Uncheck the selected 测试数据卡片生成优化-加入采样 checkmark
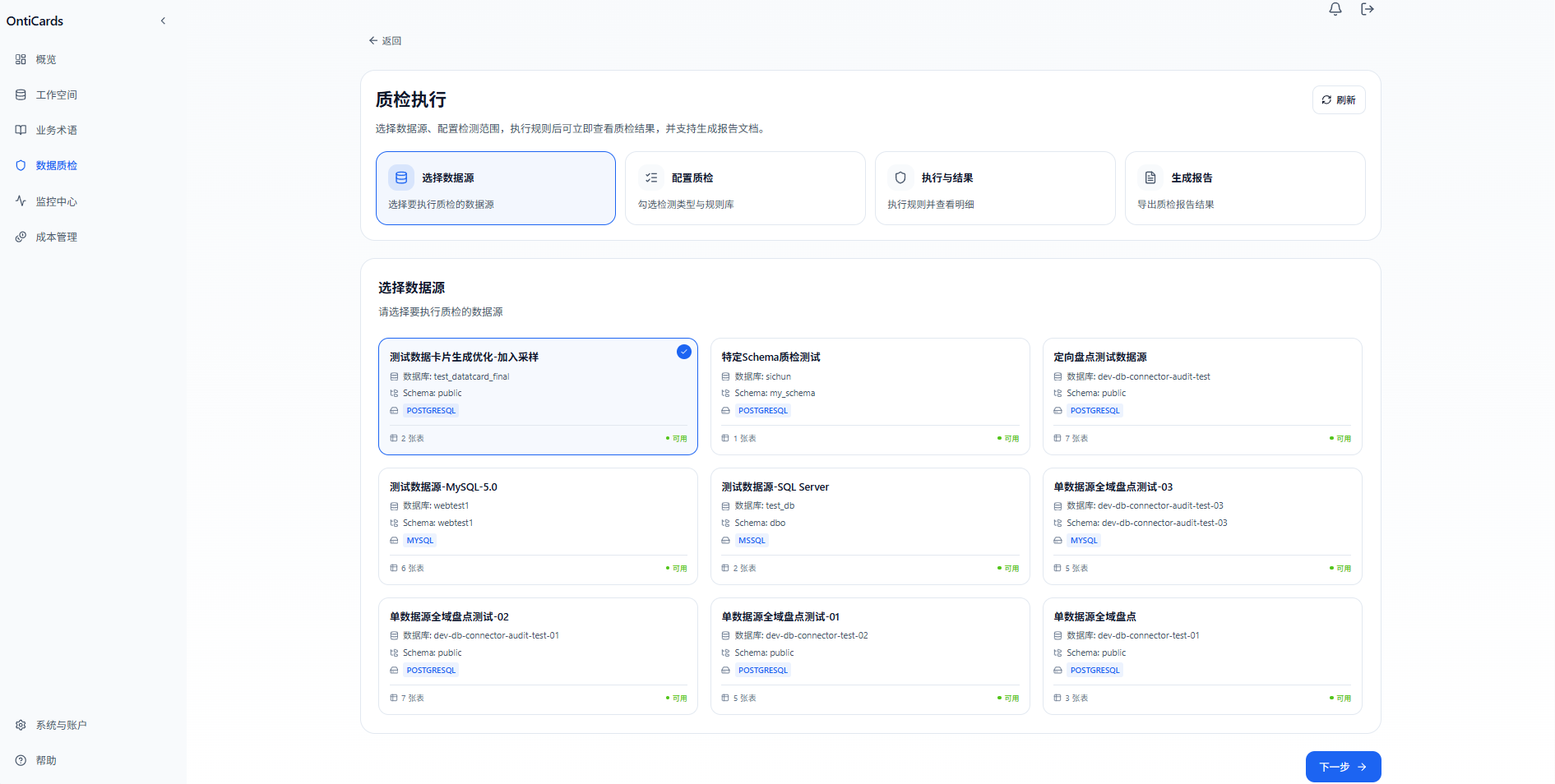Screen dimensions: 1555x784 pos(683,352)
